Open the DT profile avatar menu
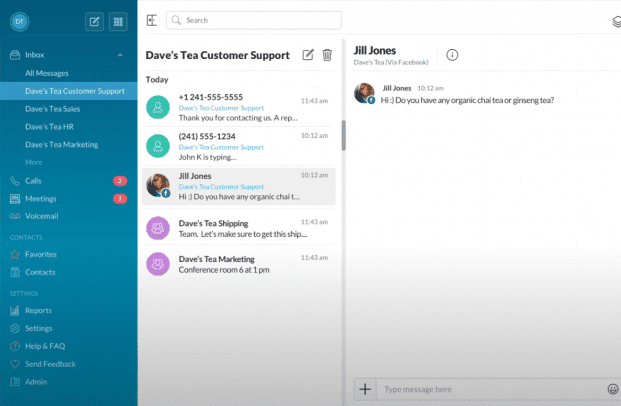 19,20
